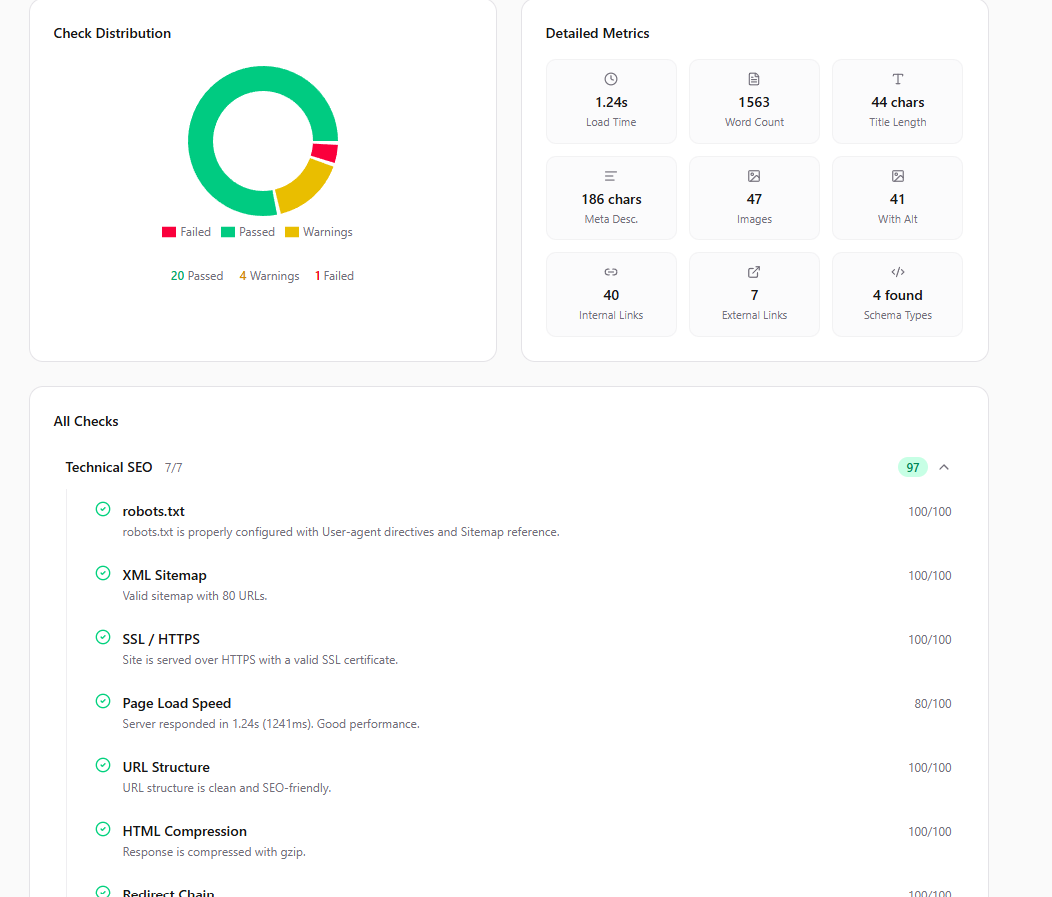Click the T icon above Title Length
Screen dimensions: 1052x897
pos(898,79)
